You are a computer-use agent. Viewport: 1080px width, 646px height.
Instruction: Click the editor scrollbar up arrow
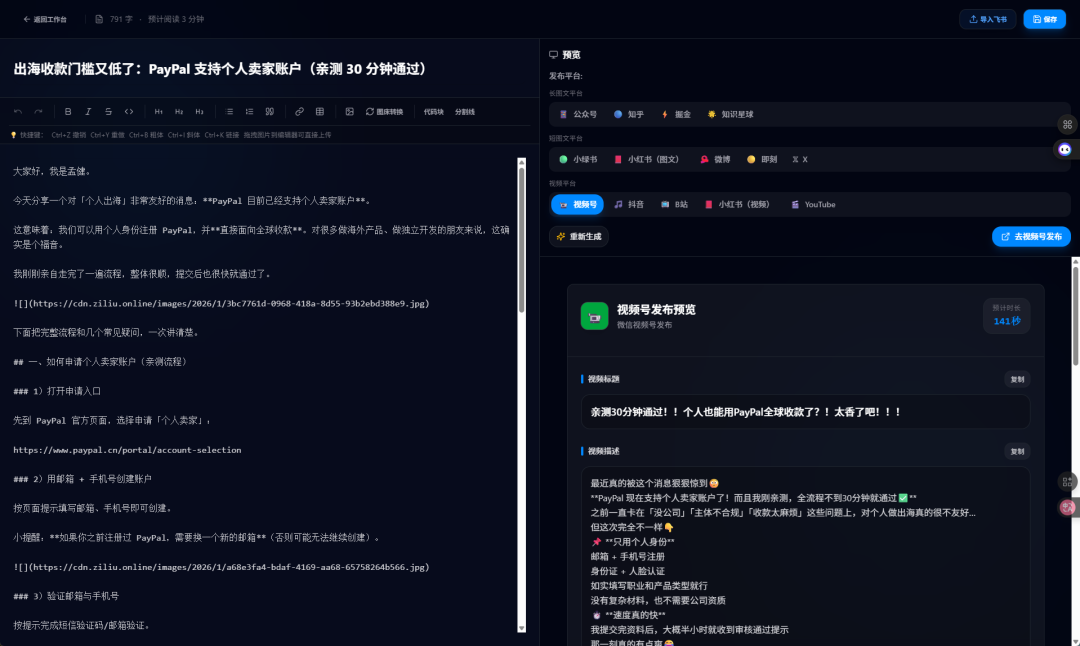(x=521, y=163)
